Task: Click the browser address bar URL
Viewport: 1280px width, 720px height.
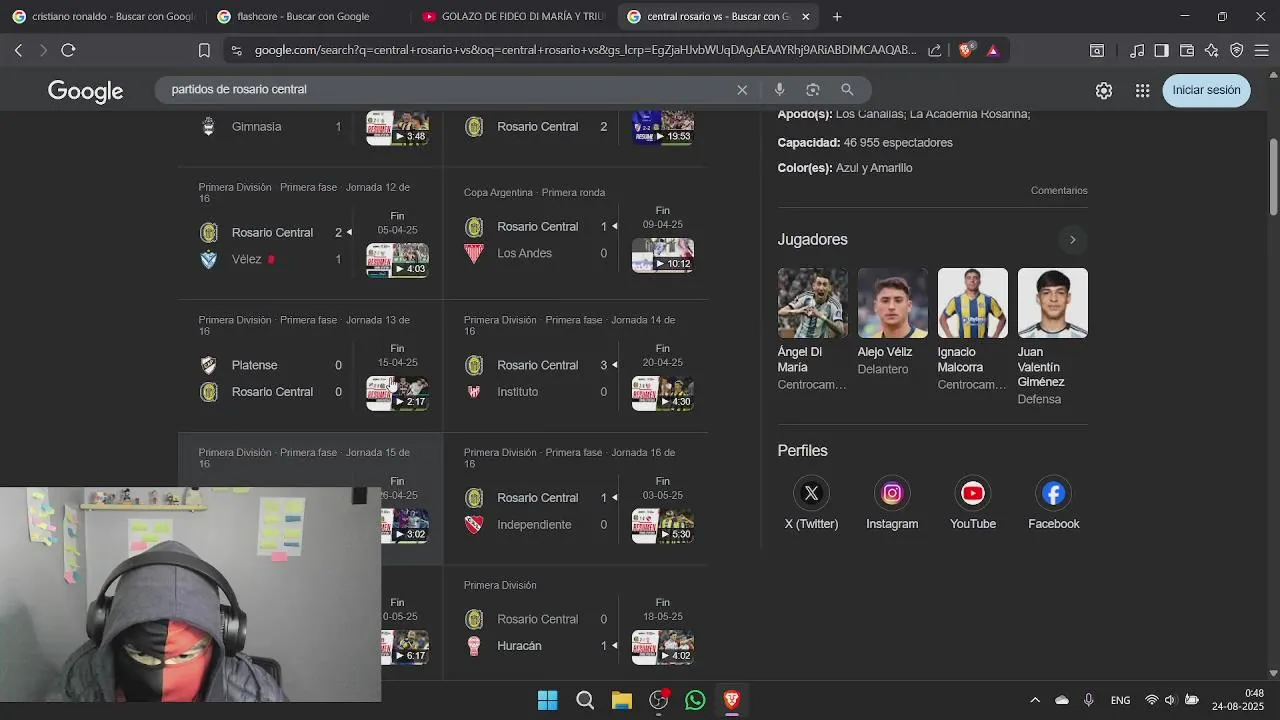Action: 585,50
